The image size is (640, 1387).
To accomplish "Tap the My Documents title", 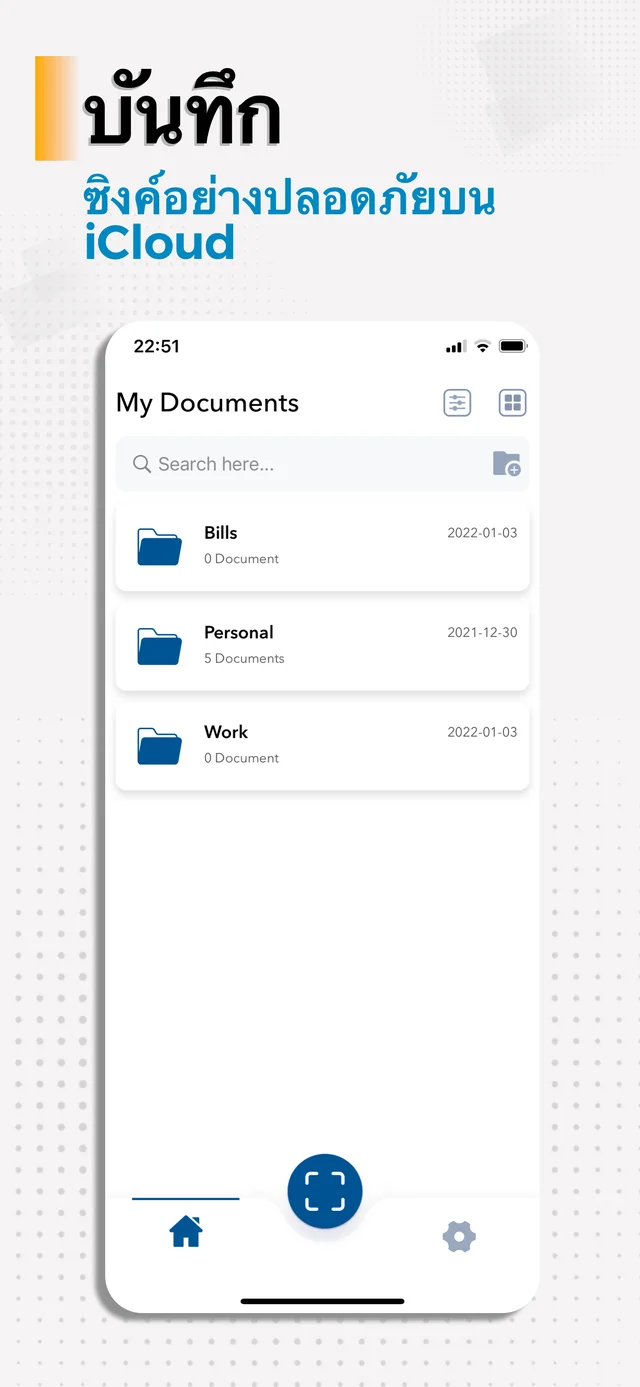I will [208, 403].
